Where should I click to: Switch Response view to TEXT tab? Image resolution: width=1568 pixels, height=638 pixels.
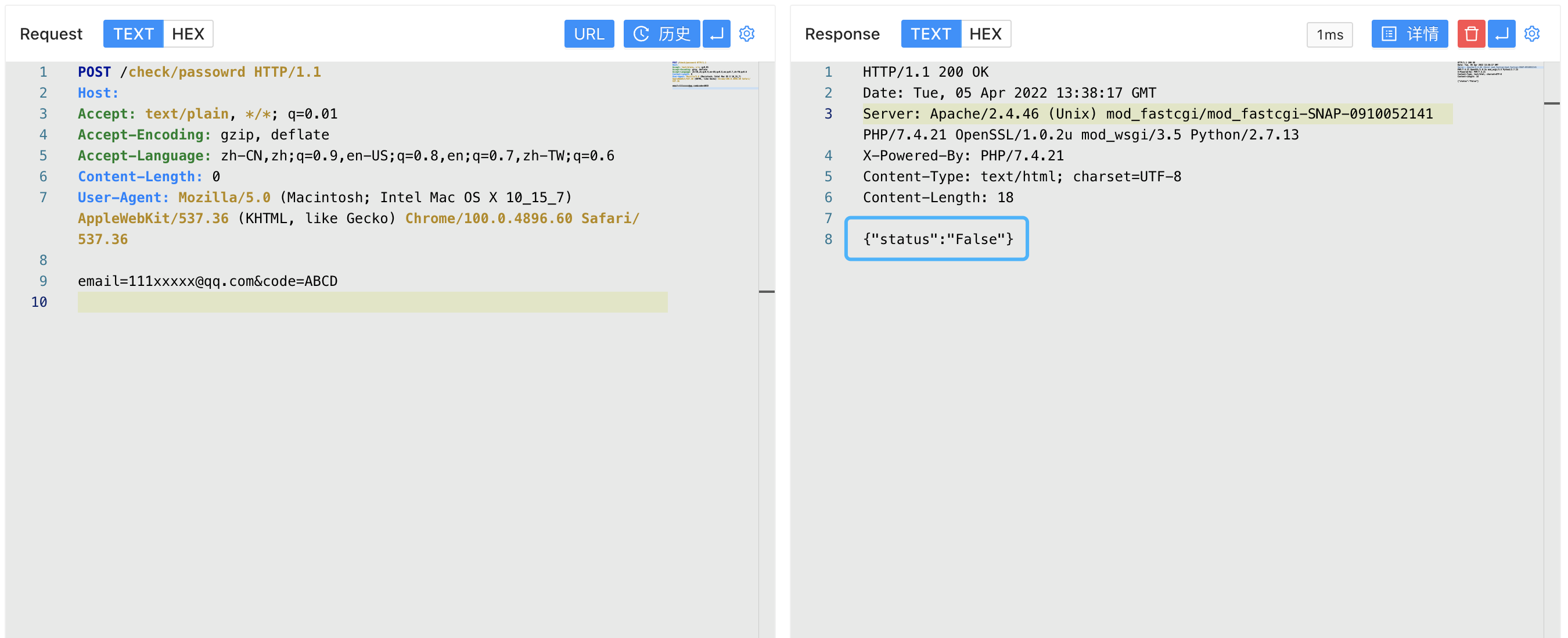coord(931,34)
